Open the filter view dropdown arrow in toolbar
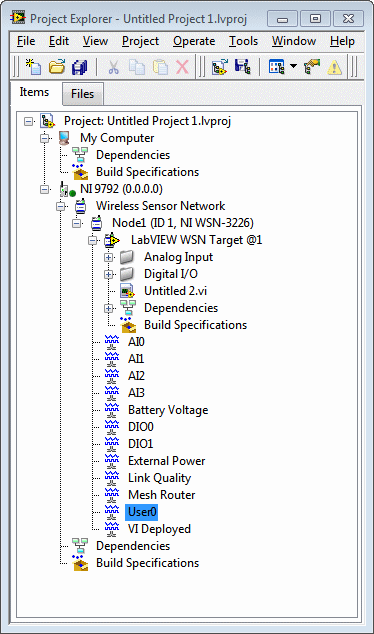 pos(294,66)
